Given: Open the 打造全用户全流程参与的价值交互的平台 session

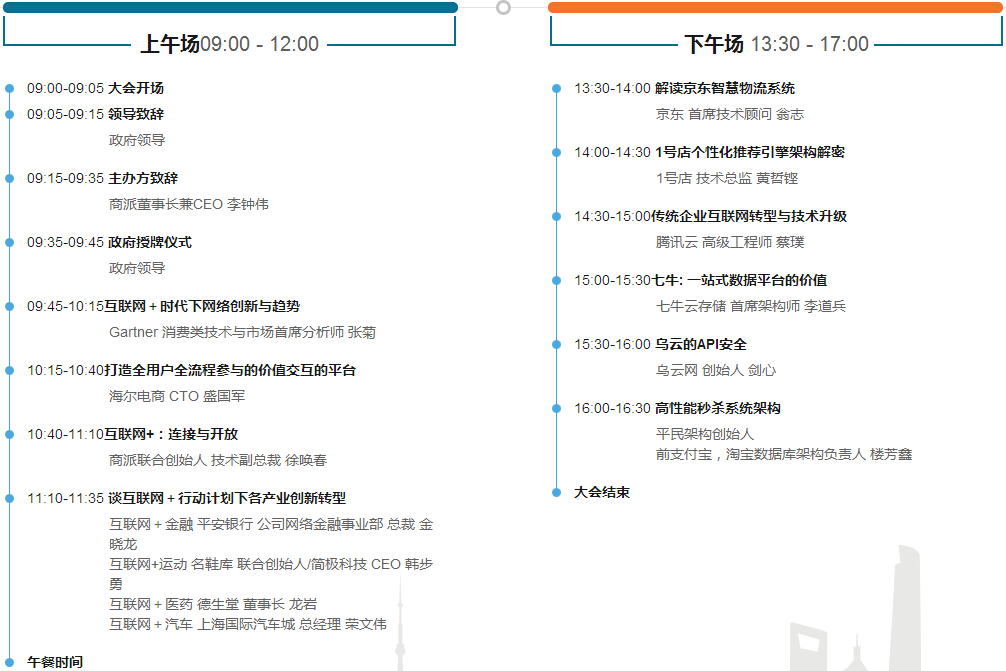Looking at the screenshot, I should (230, 370).
